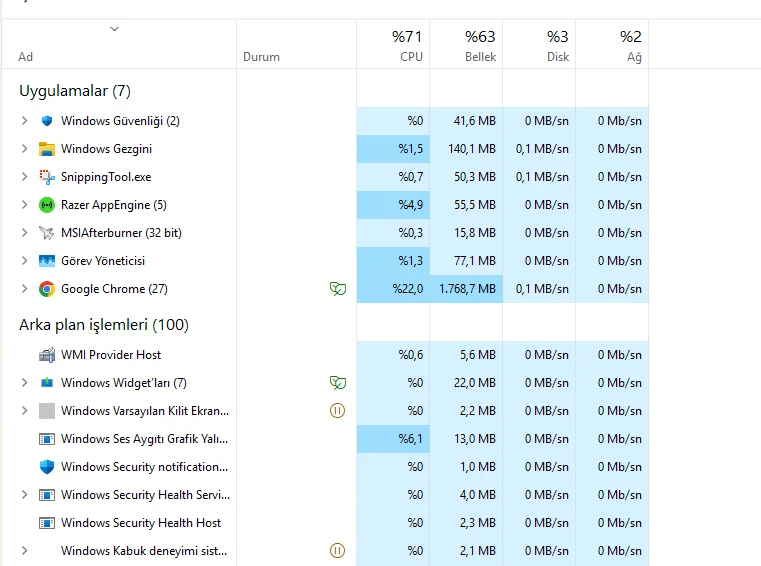Select the MSIAfterburner plane icon

click(47, 233)
